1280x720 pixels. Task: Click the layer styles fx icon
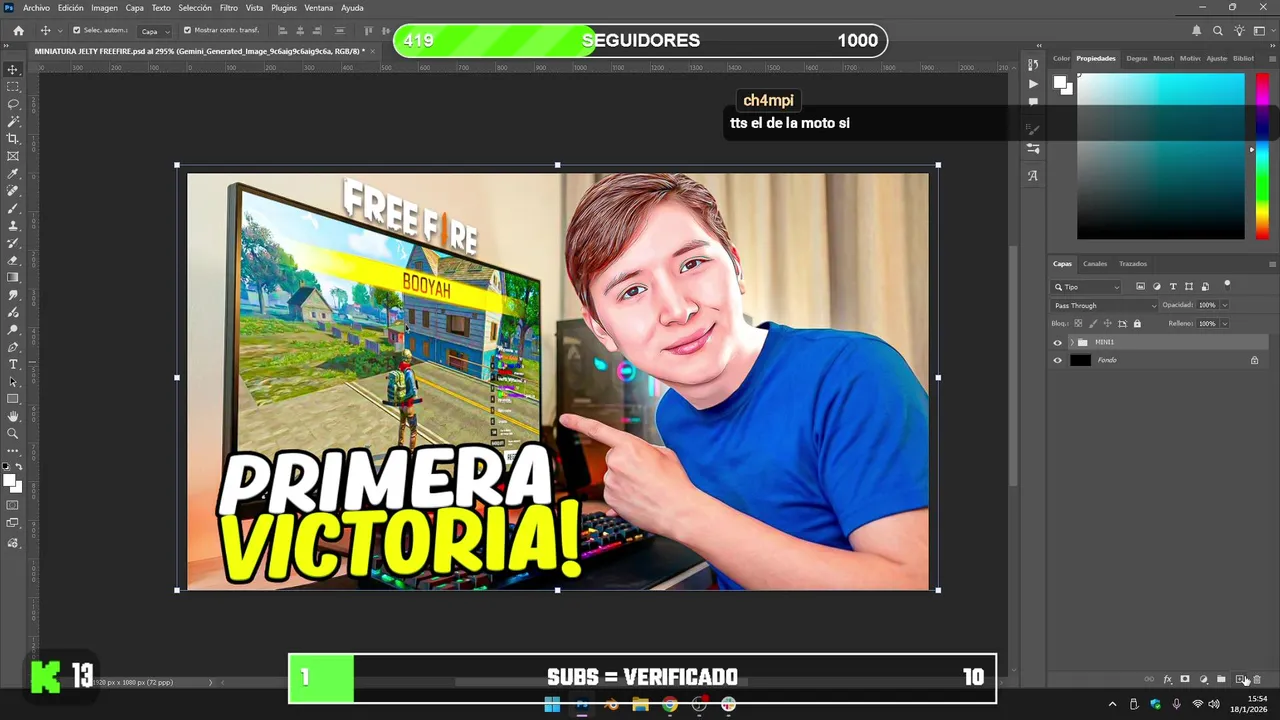1167,680
